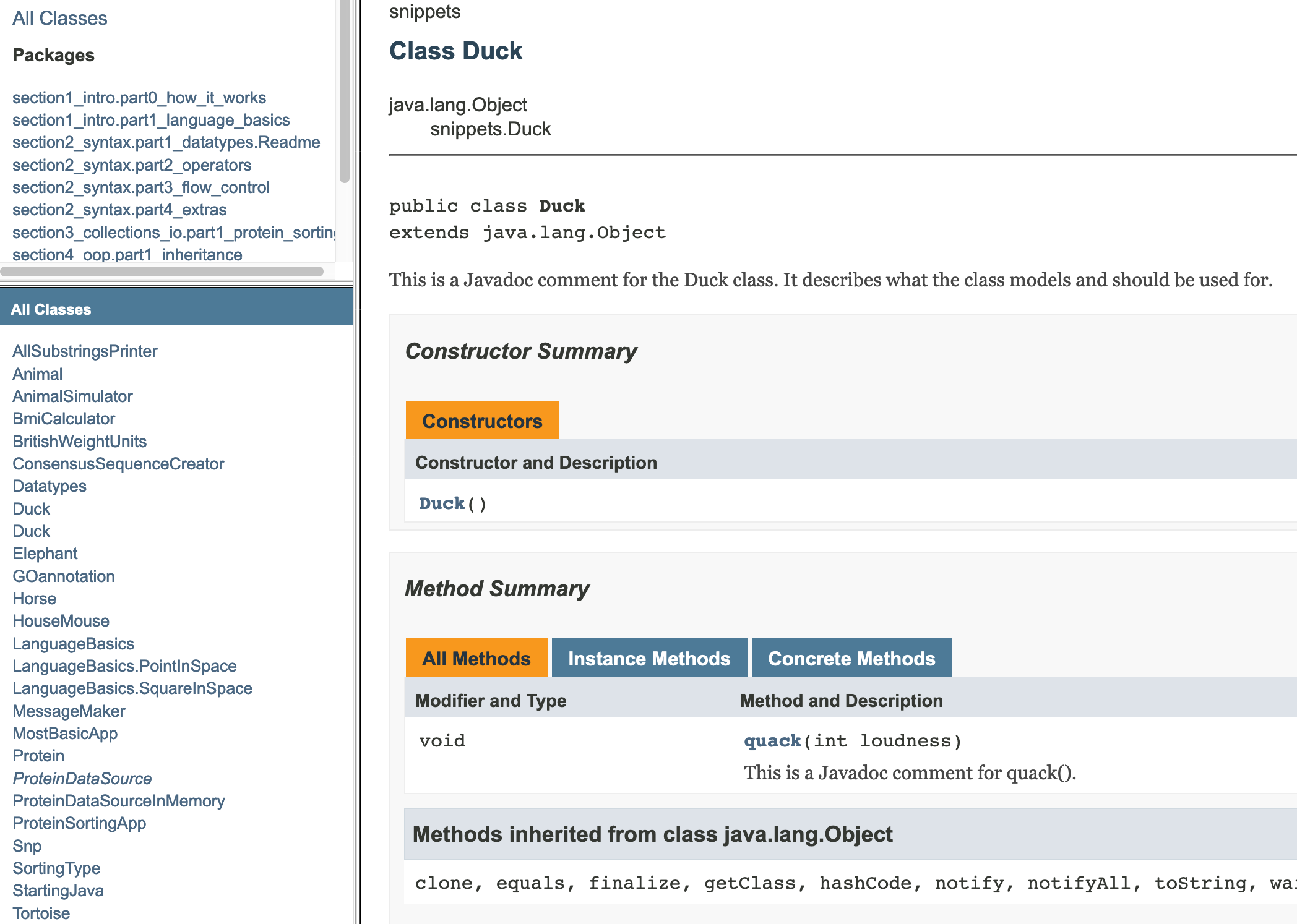Screen dimensions: 1297x924
Task: Click the section2_syntax.part1_datatypes.Readme package
Action: tap(160, 141)
